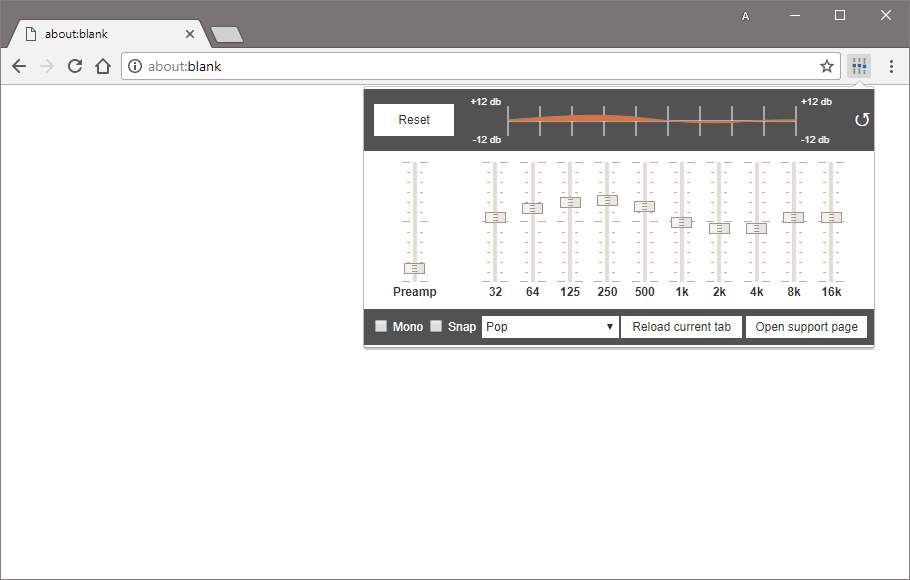
Task: Enable the Mono checkbox
Action: 381,326
